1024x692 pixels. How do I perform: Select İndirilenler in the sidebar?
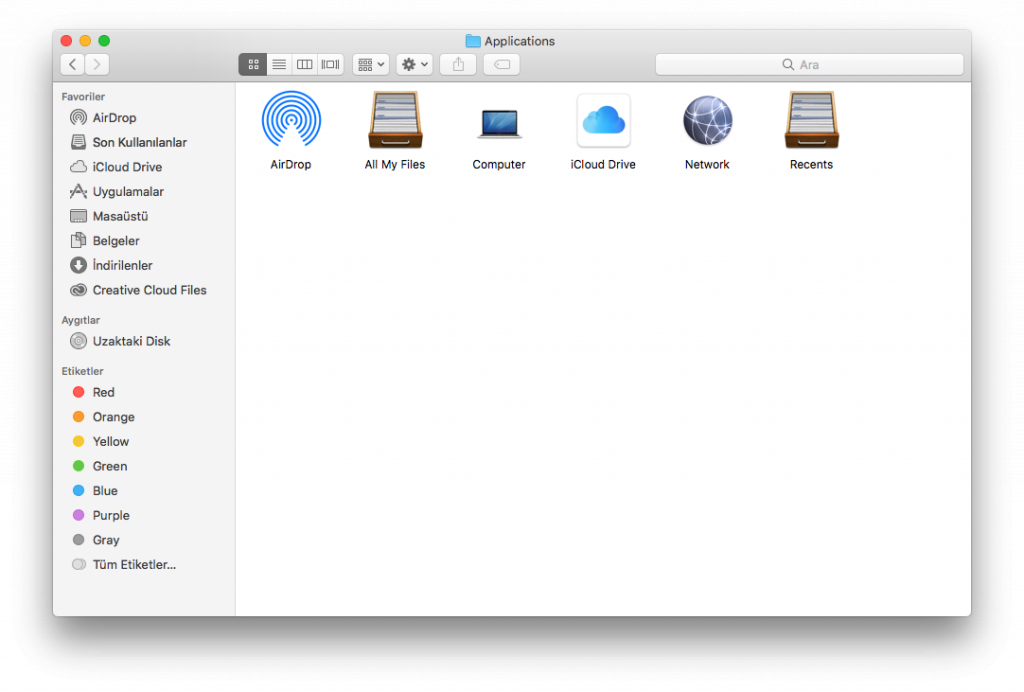[x=122, y=265]
